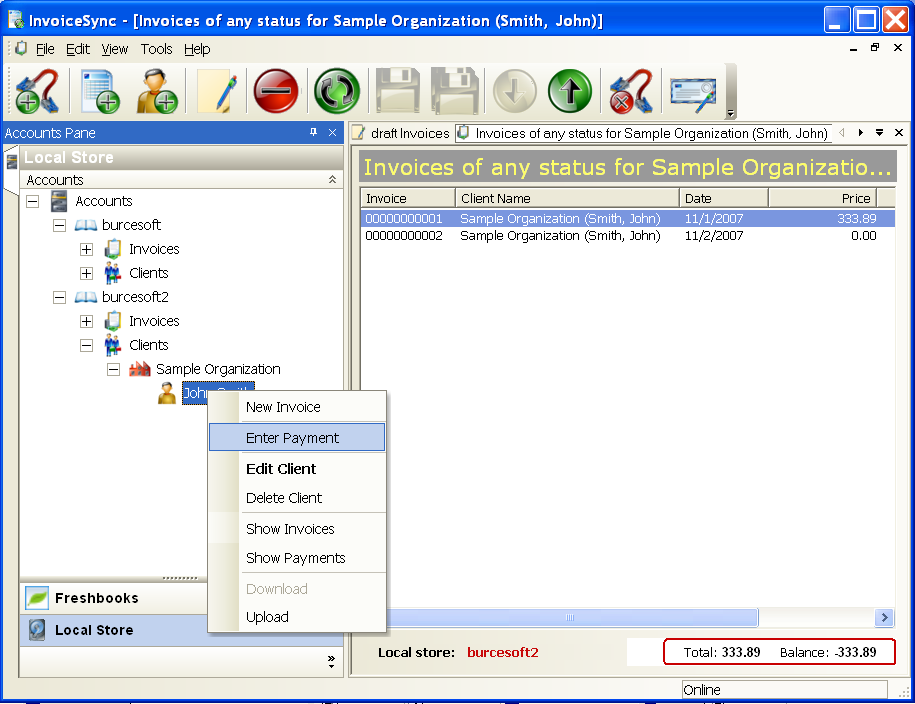Click the Clients icon under burcesoft2
915x704 pixels.
113,345
